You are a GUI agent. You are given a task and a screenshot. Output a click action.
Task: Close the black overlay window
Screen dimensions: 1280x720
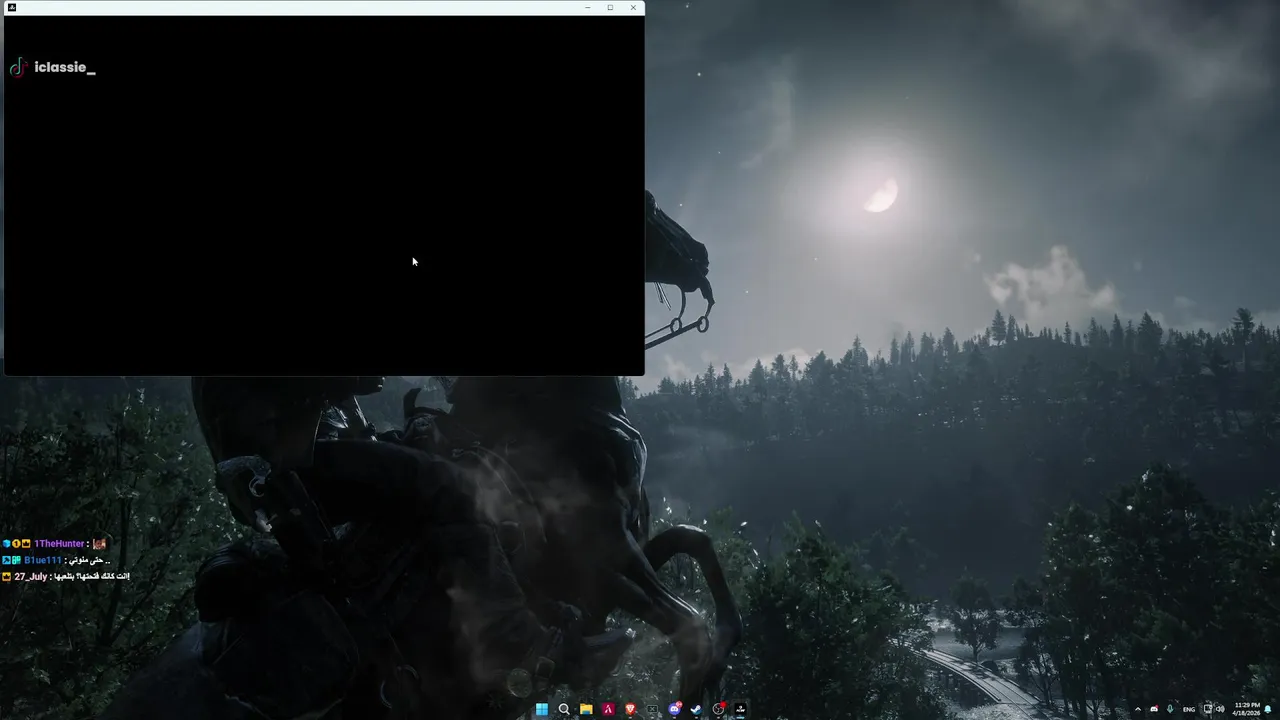point(633,7)
